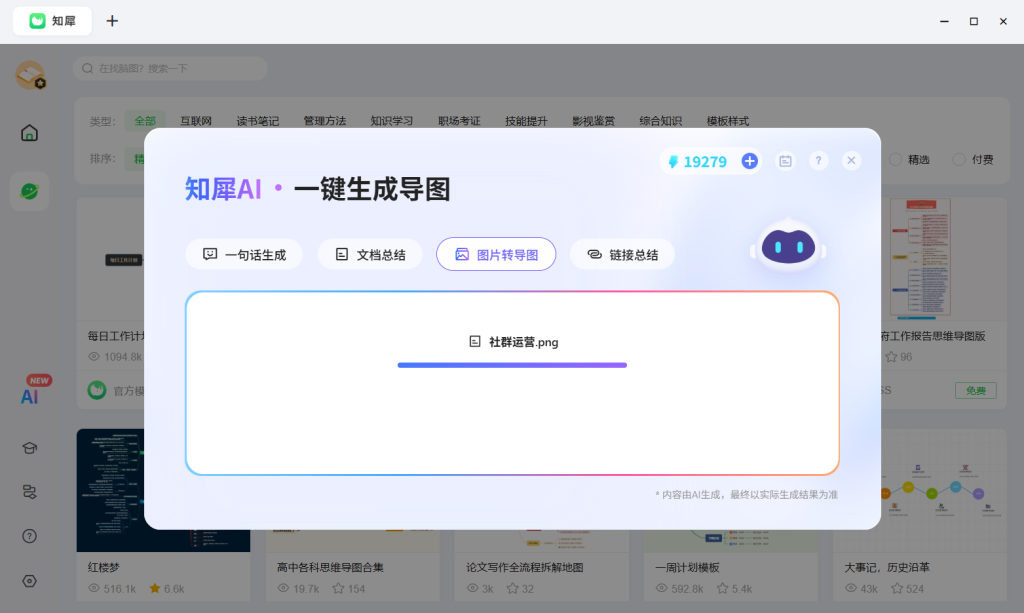Add a new tab with plus icon

112,21
